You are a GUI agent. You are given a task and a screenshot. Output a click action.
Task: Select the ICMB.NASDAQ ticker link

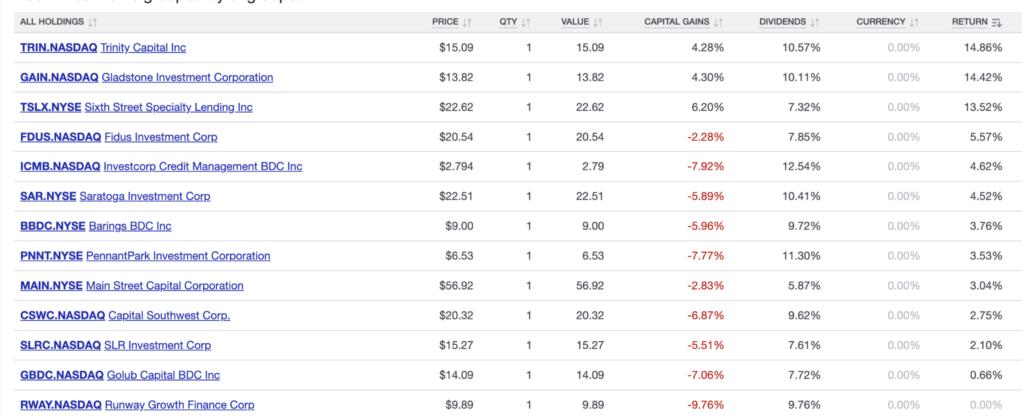coord(60,167)
